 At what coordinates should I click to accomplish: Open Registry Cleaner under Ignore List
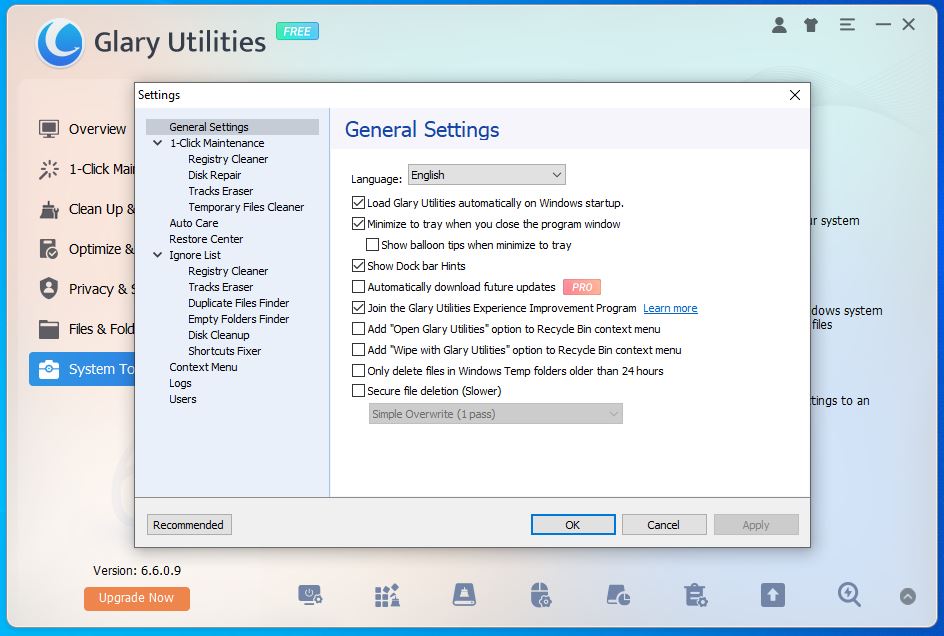[x=228, y=271]
